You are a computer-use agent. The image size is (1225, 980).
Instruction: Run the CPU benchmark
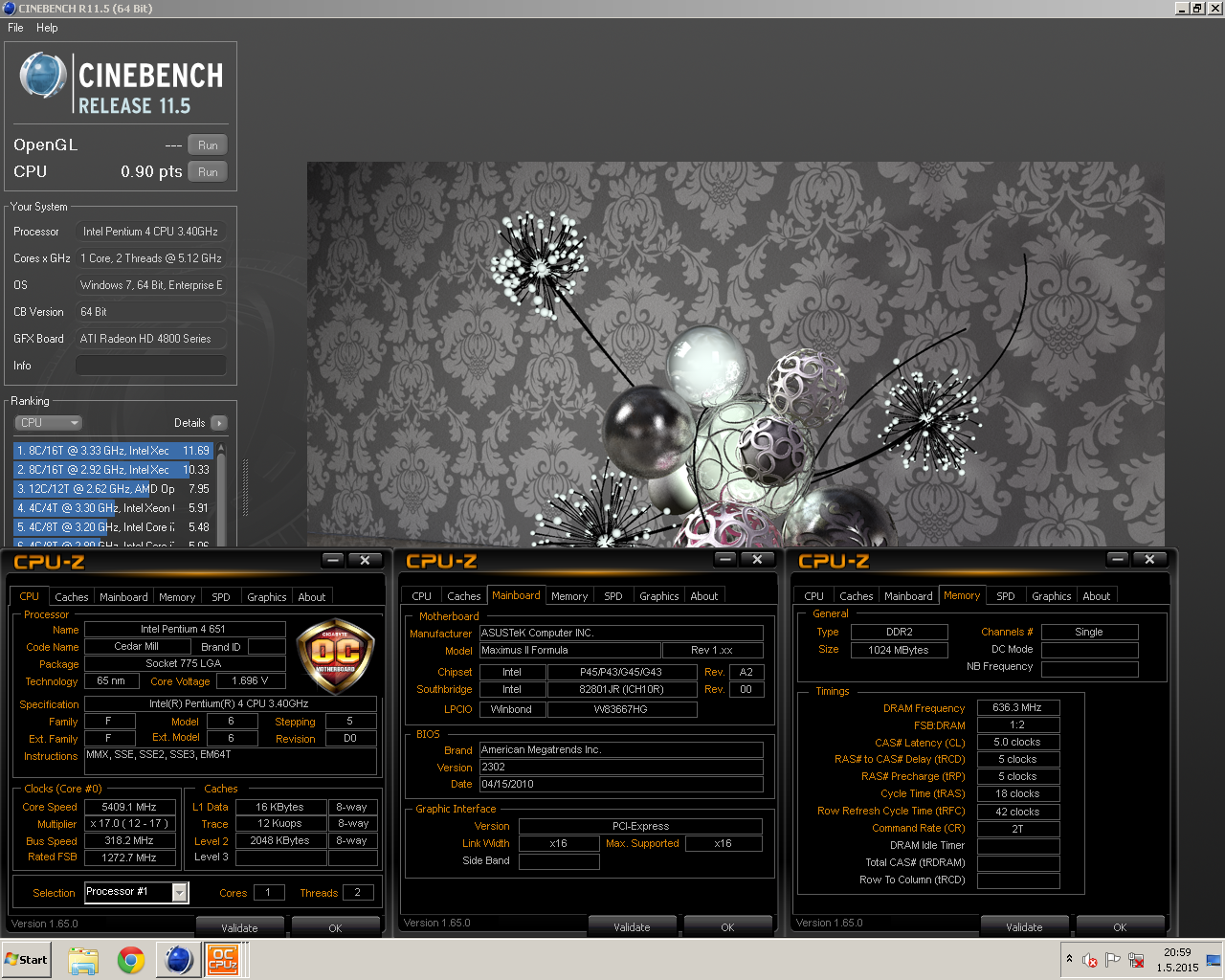(208, 171)
